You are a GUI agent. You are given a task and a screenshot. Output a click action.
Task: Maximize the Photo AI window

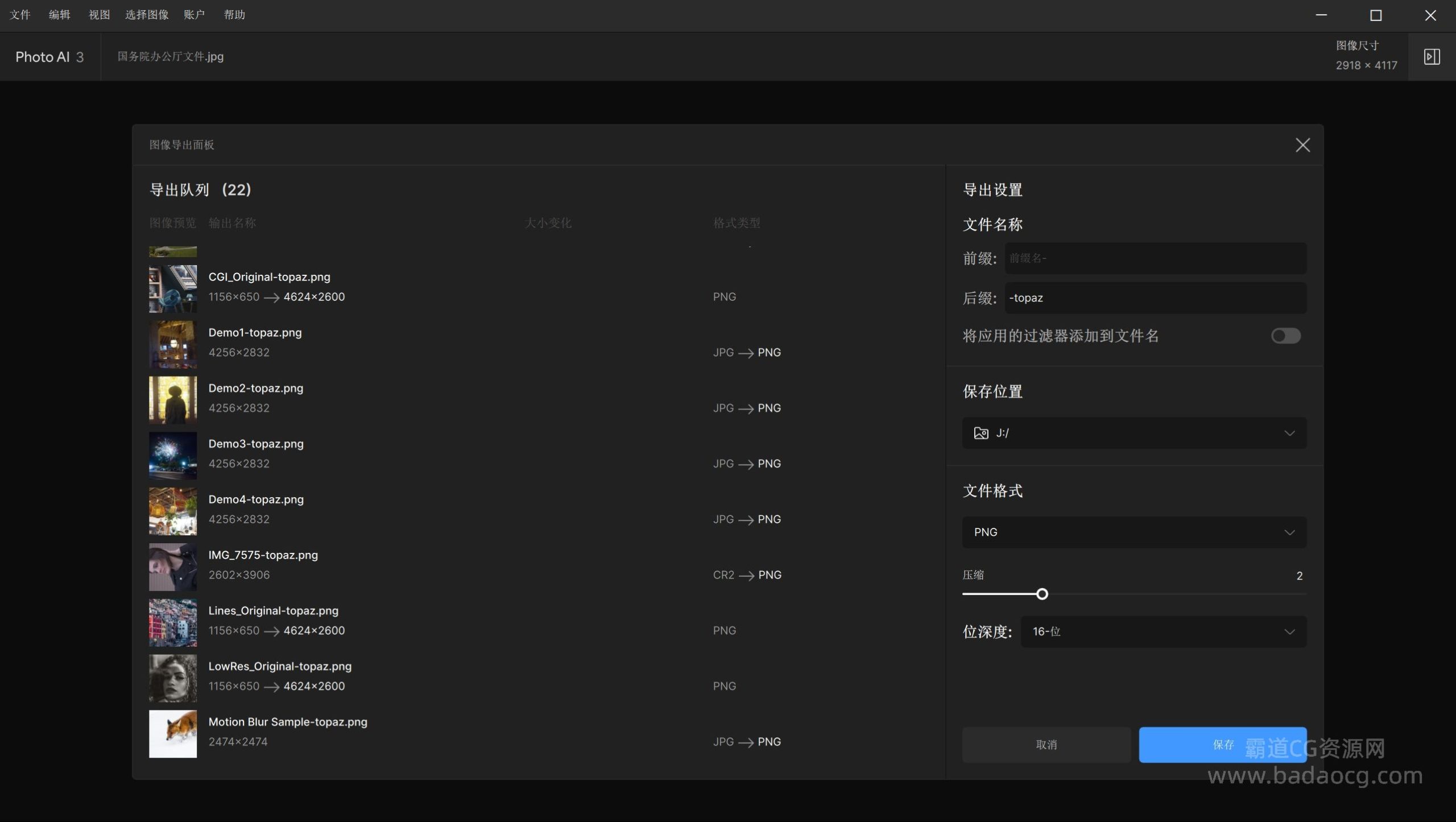pyautogui.click(x=1376, y=15)
